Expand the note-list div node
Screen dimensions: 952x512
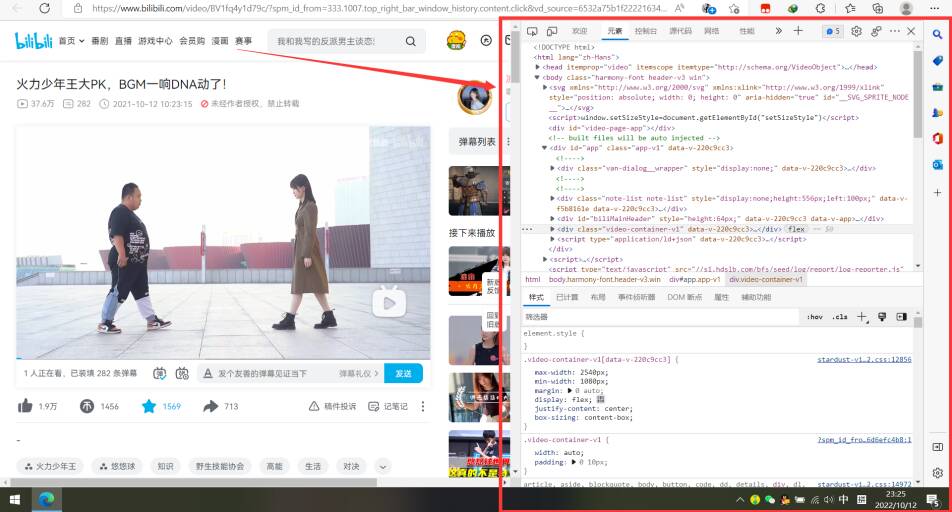tap(552, 199)
